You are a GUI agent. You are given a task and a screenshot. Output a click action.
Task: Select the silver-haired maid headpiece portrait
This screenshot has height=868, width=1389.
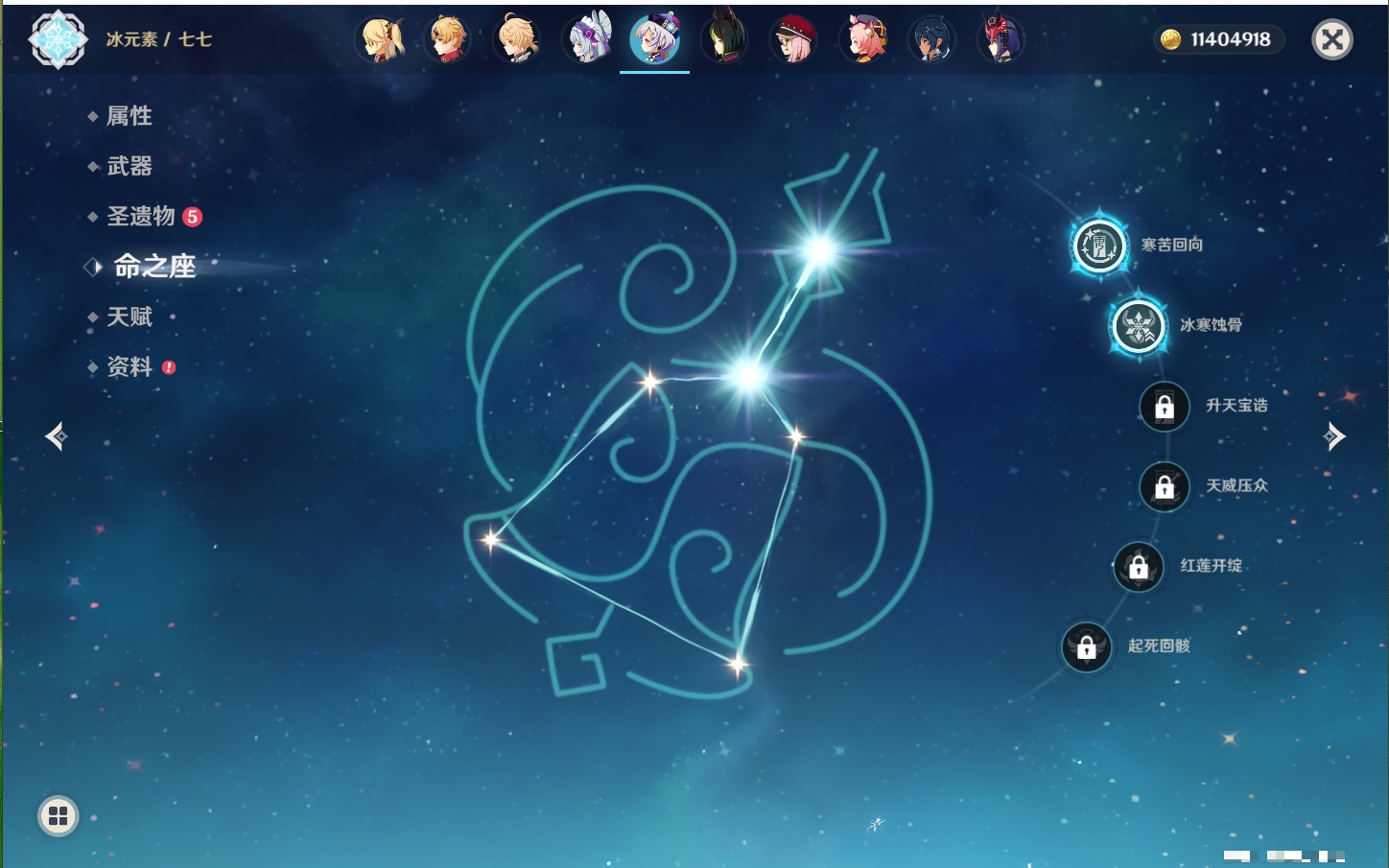[x=587, y=39]
